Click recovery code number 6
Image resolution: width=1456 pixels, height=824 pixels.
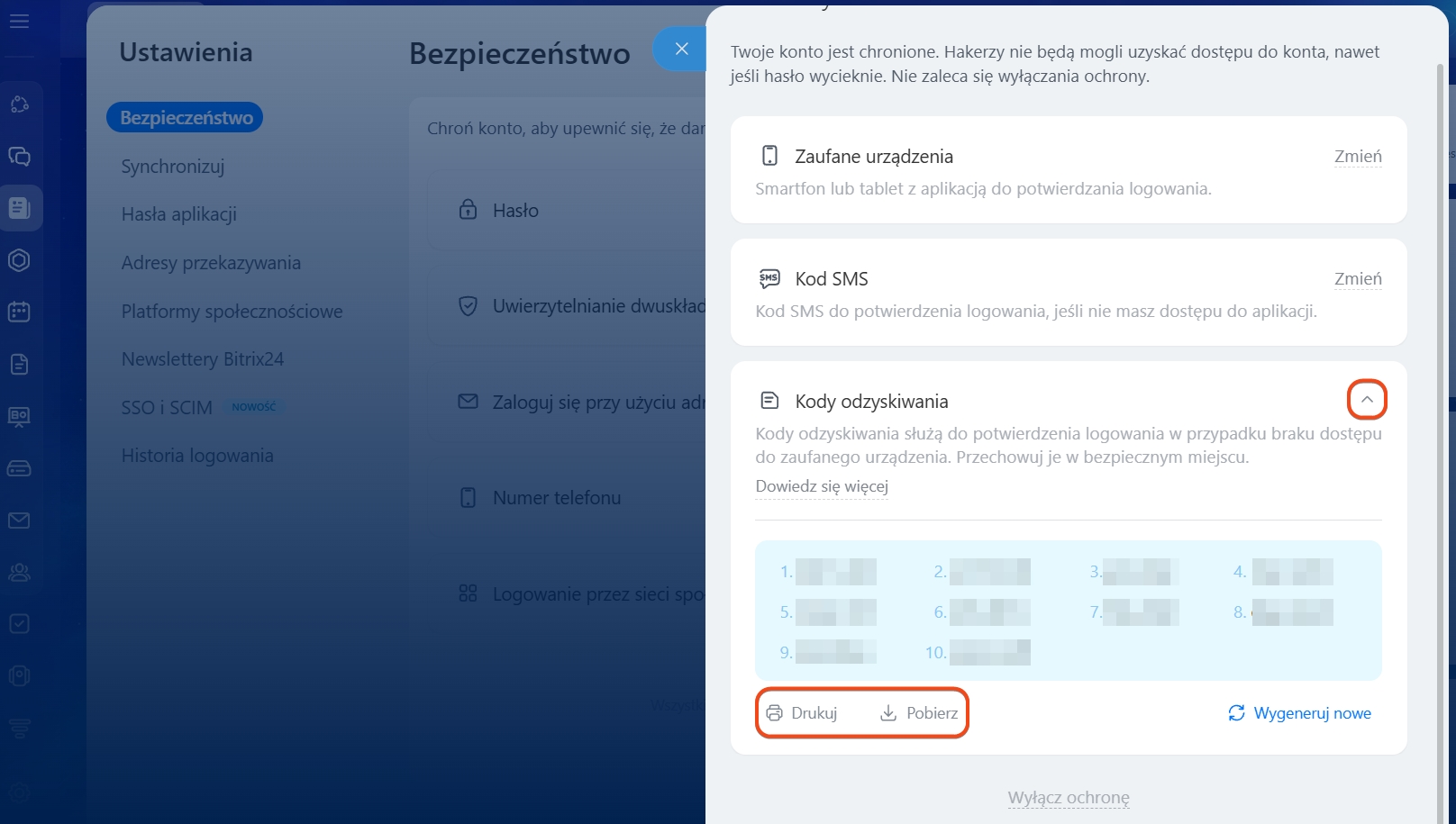click(x=982, y=612)
